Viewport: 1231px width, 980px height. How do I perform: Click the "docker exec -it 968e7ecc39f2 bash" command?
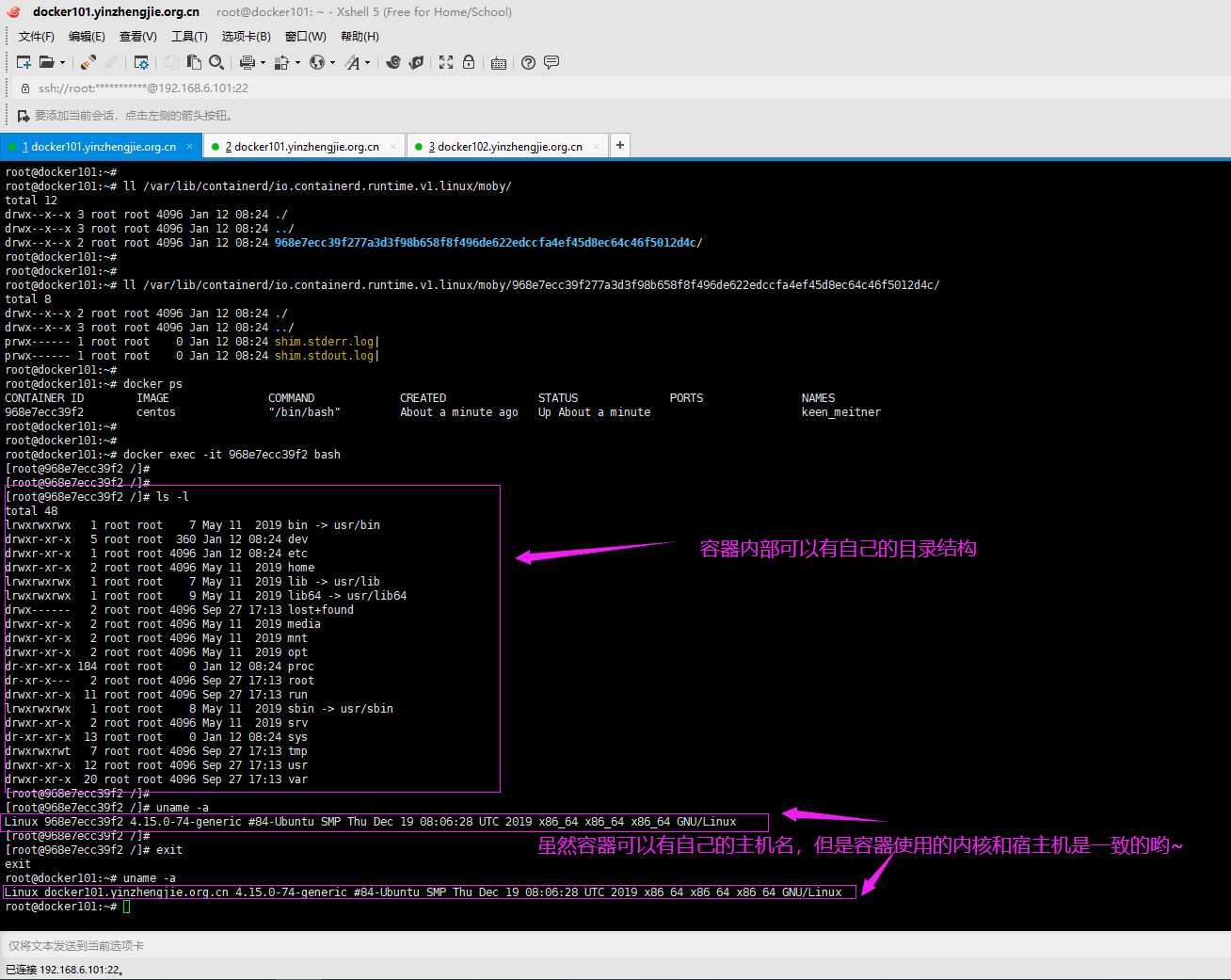[232, 455]
